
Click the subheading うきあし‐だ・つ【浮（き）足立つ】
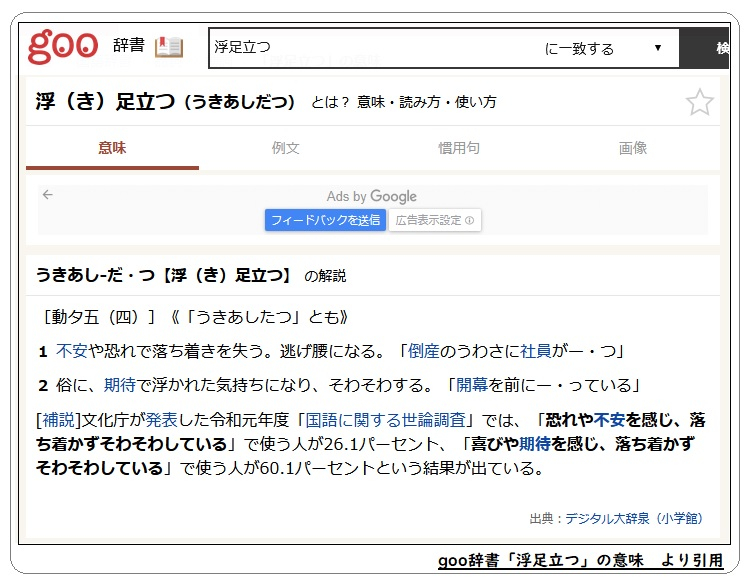pyautogui.click(x=164, y=275)
